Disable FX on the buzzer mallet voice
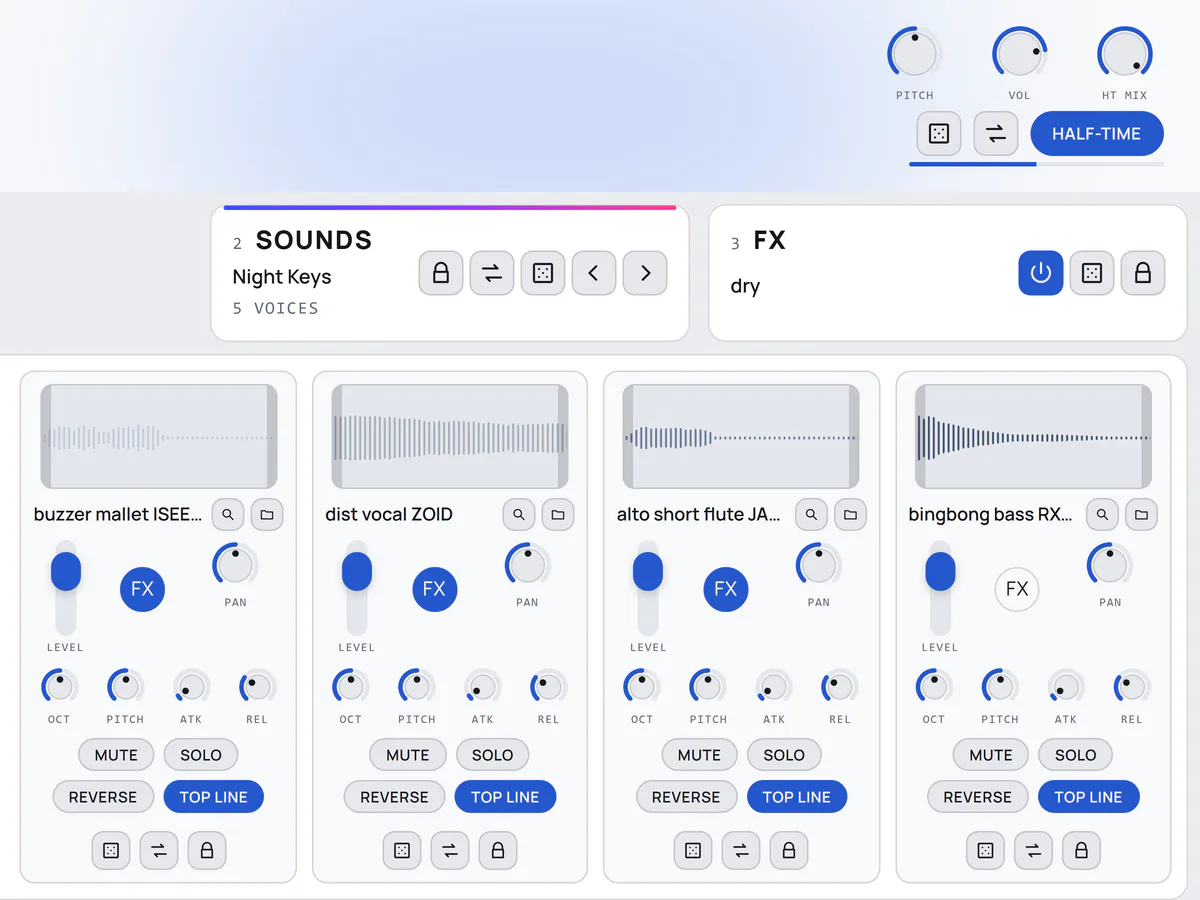1200x900 pixels. pos(143,589)
